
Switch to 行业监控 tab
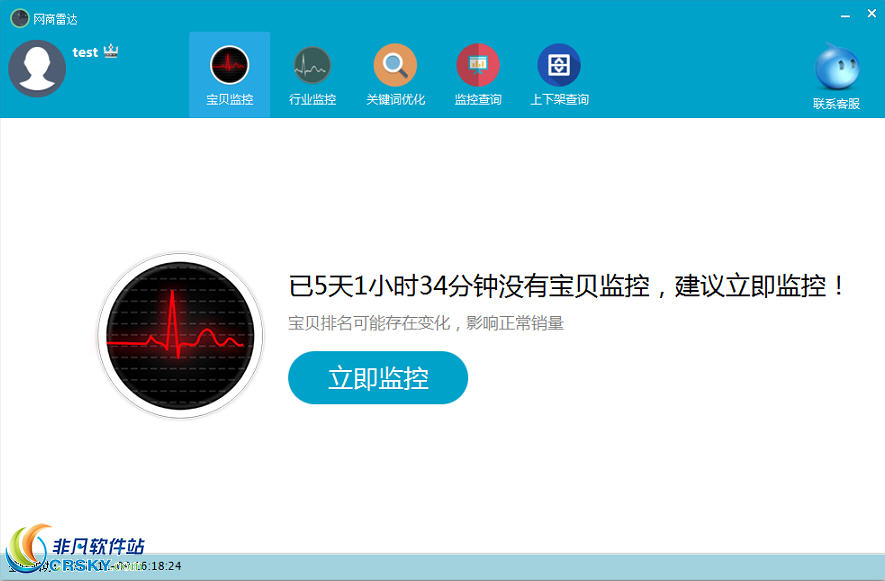click(x=312, y=75)
